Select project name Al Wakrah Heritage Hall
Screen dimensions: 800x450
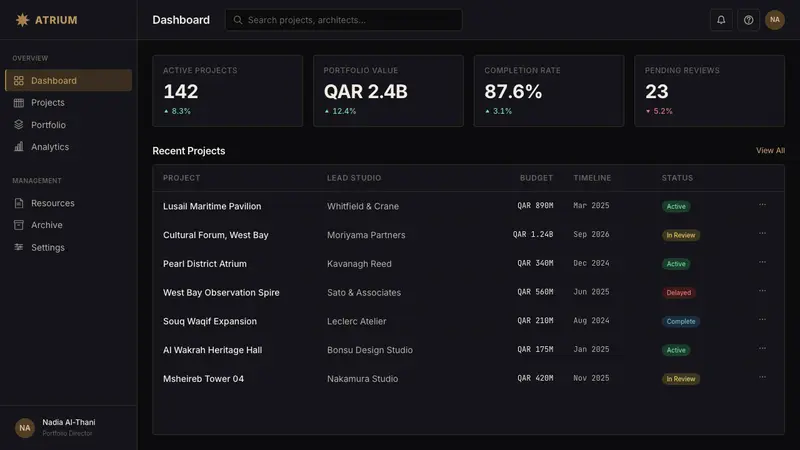(212, 350)
